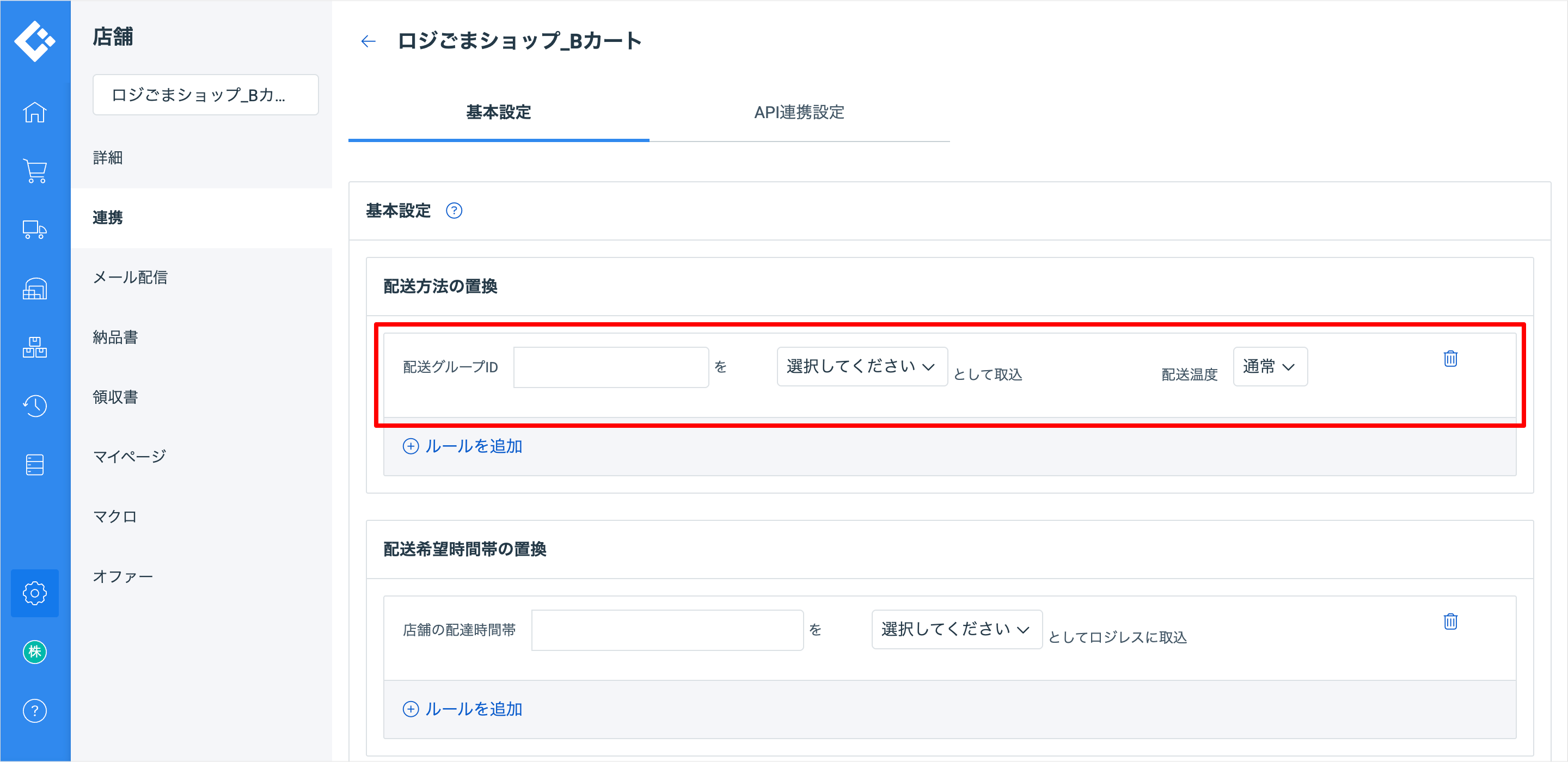Image resolution: width=1568 pixels, height=762 pixels.
Task: Select メール配信 in the store menu
Action: click(x=130, y=278)
